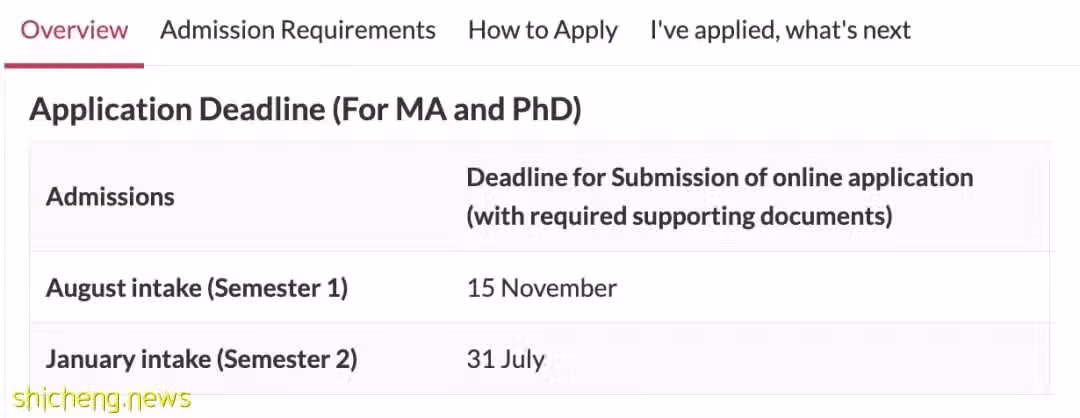
Task: Switch to the Overview tab
Action: [x=74, y=30]
